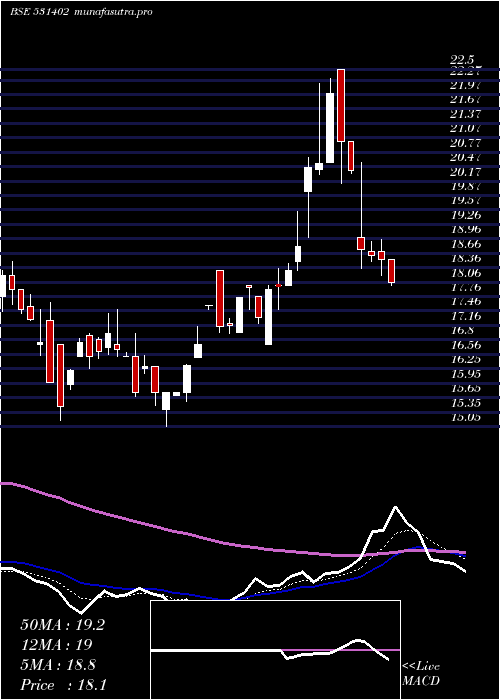The width and height of the screenshot is (500, 700).
Task: Click the "12MA : 19" readout
Action: [x=56, y=645]
